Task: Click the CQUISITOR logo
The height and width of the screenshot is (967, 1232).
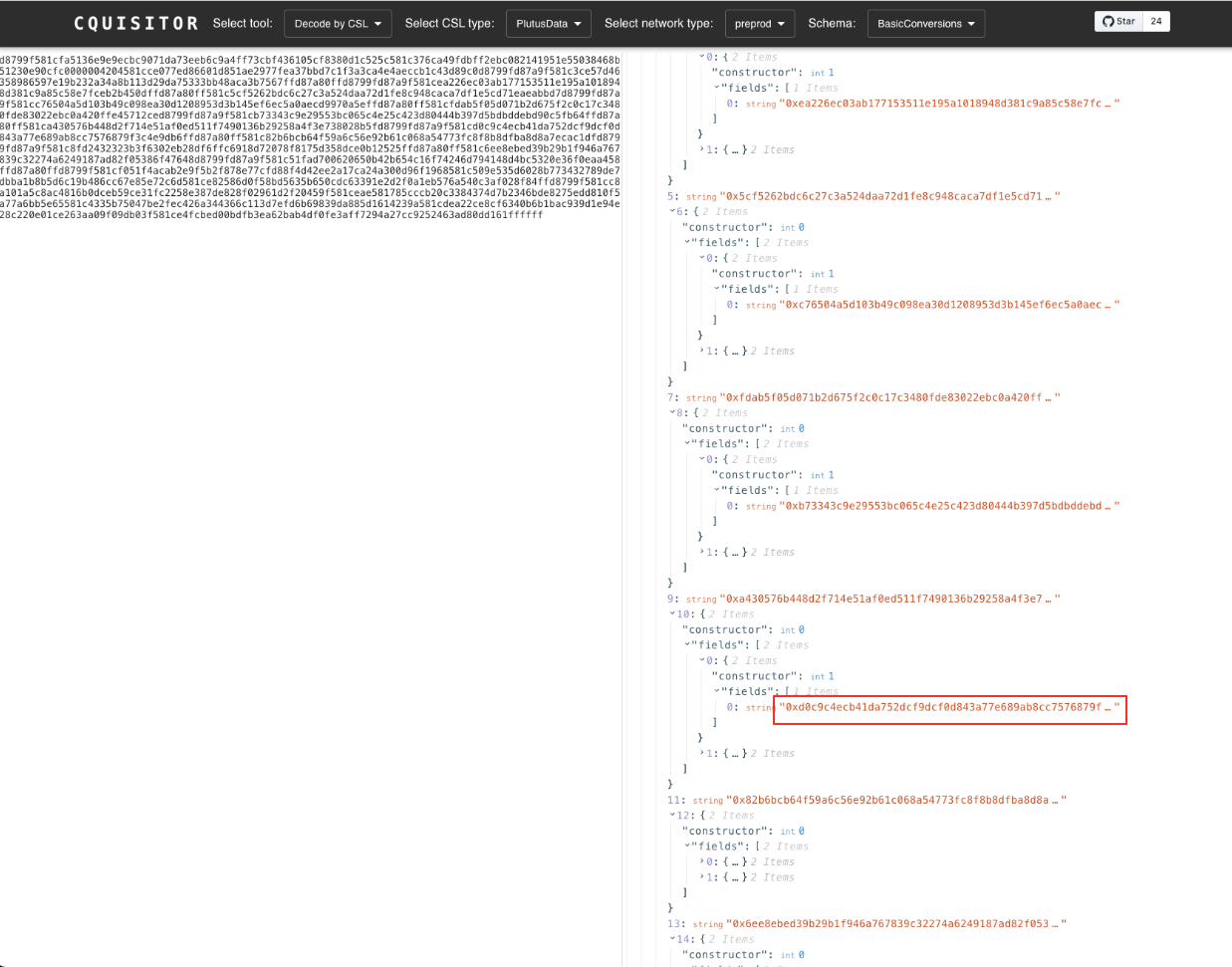Action: point(135,23)
